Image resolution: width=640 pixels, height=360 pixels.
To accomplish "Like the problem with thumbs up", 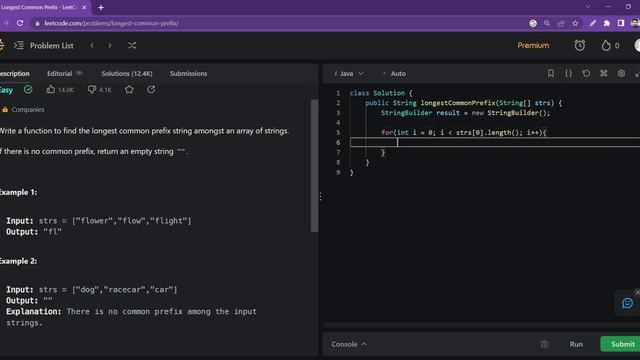I will pos(60,89).
